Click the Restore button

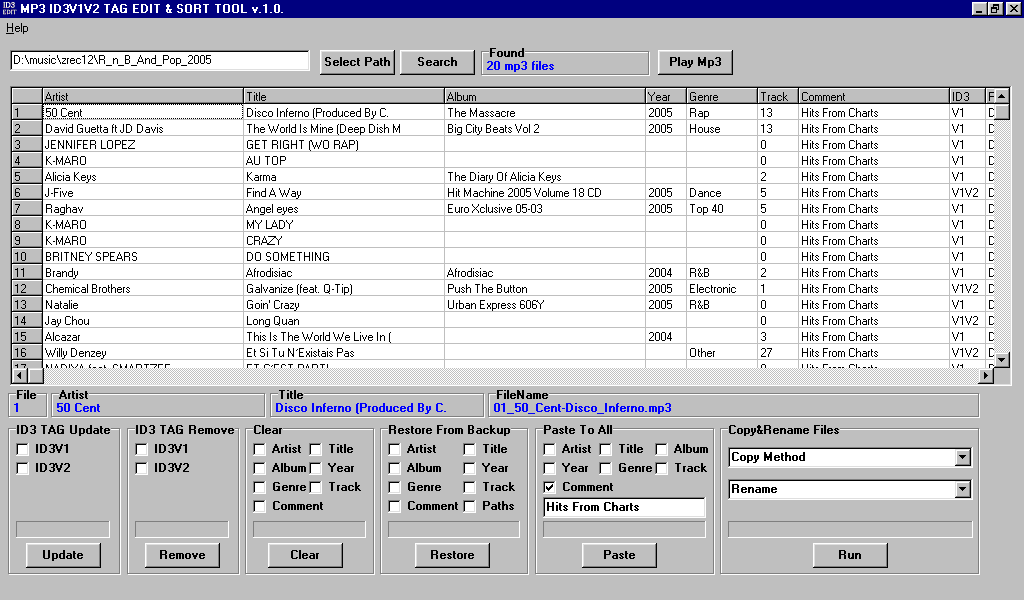point(452,555)
